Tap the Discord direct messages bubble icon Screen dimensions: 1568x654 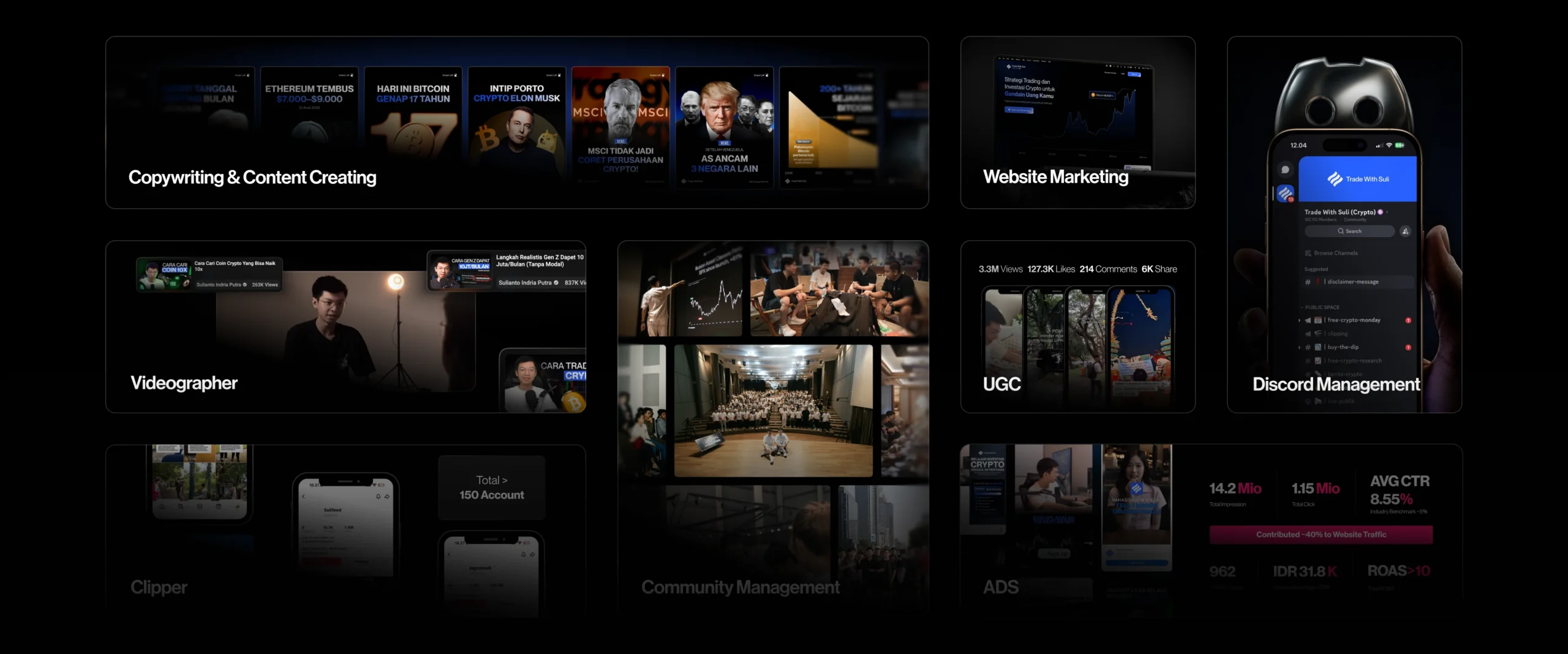pos(1285,170)
